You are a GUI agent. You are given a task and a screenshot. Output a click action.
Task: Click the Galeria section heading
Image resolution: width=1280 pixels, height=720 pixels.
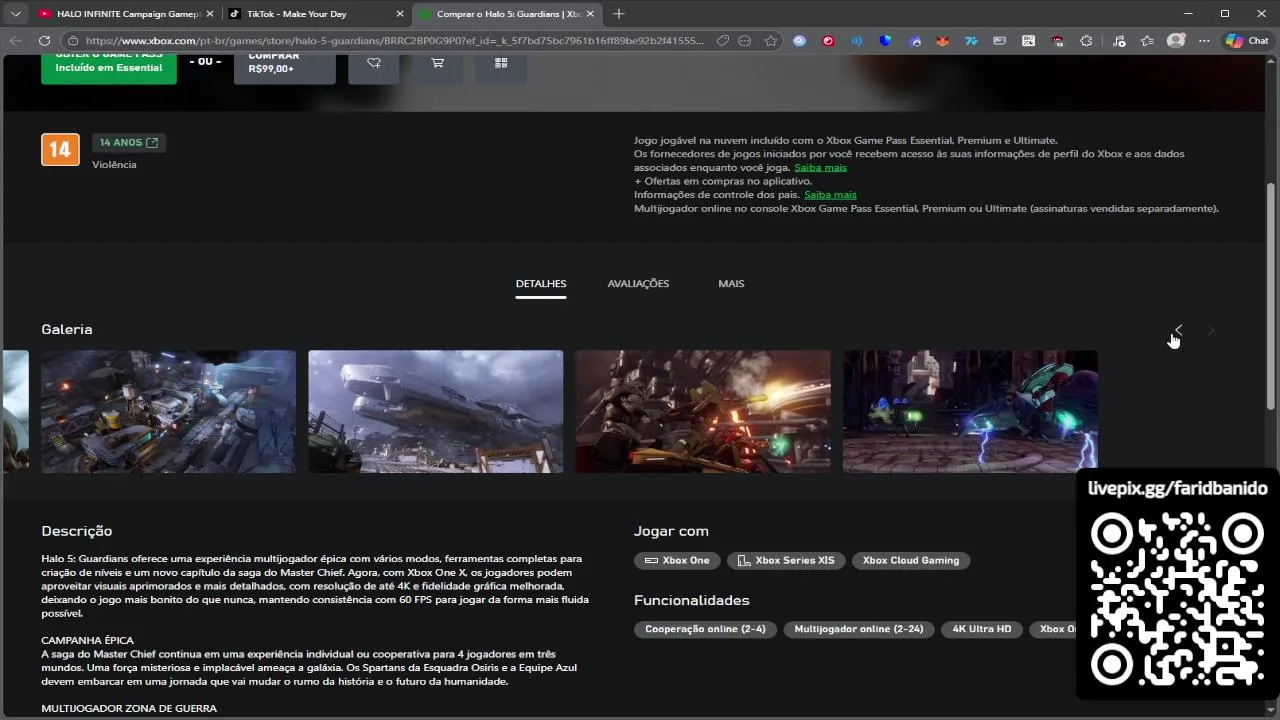67,330
